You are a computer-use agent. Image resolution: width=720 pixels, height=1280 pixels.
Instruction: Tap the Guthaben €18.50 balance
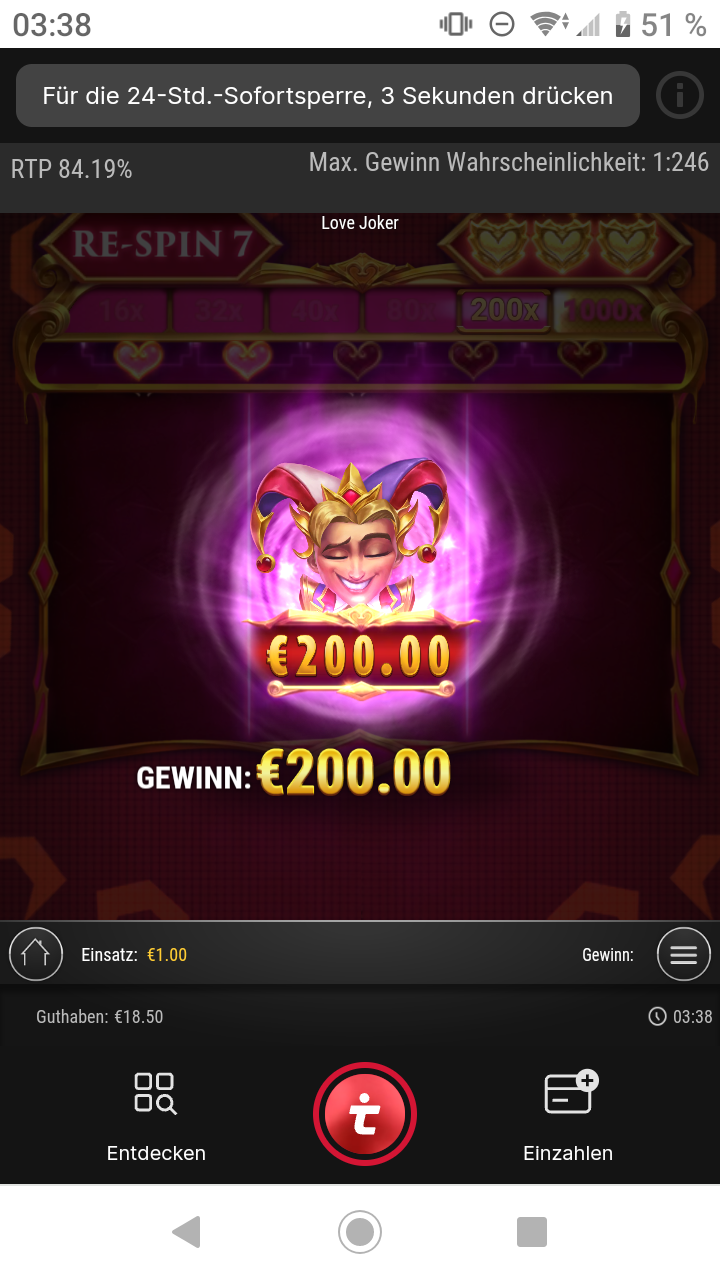[100, 1017]
